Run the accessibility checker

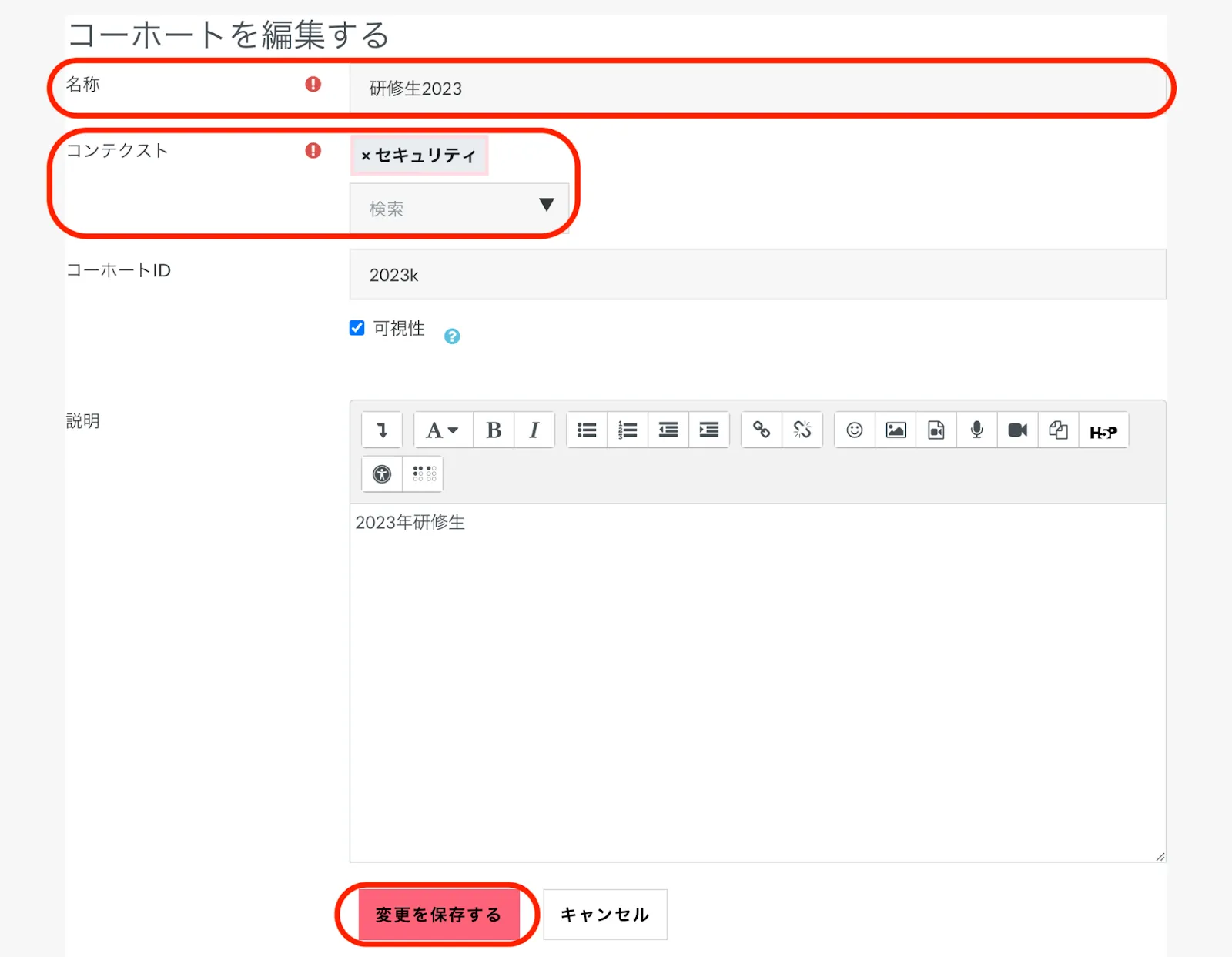382,474
